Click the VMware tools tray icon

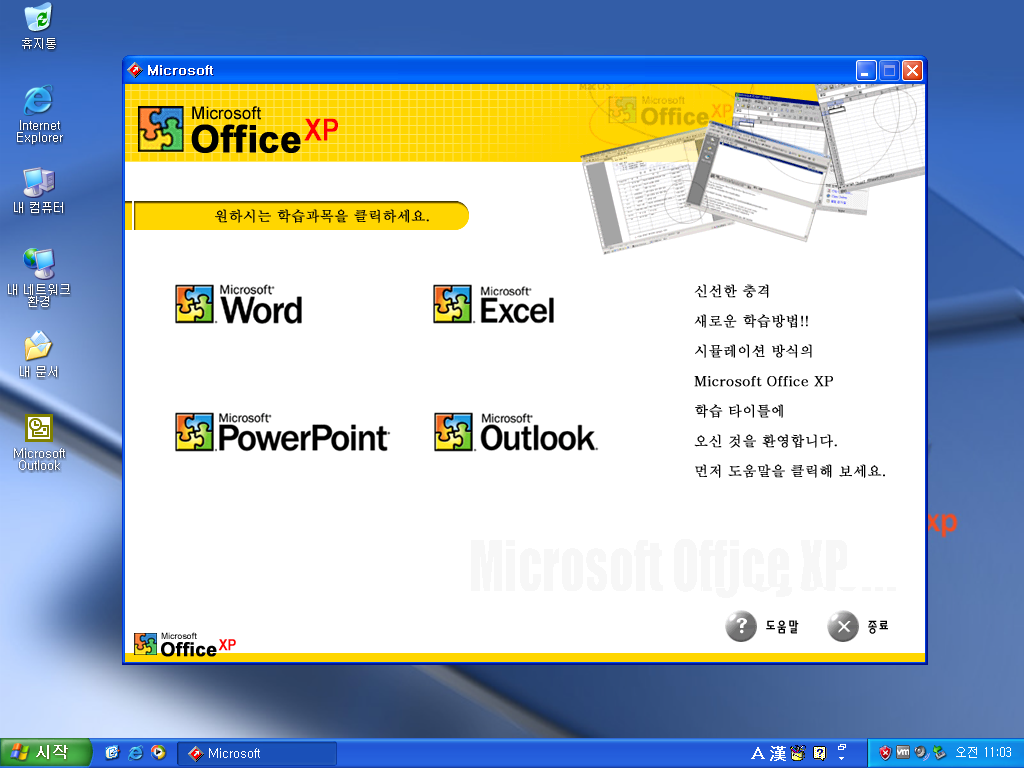point(903,753)
